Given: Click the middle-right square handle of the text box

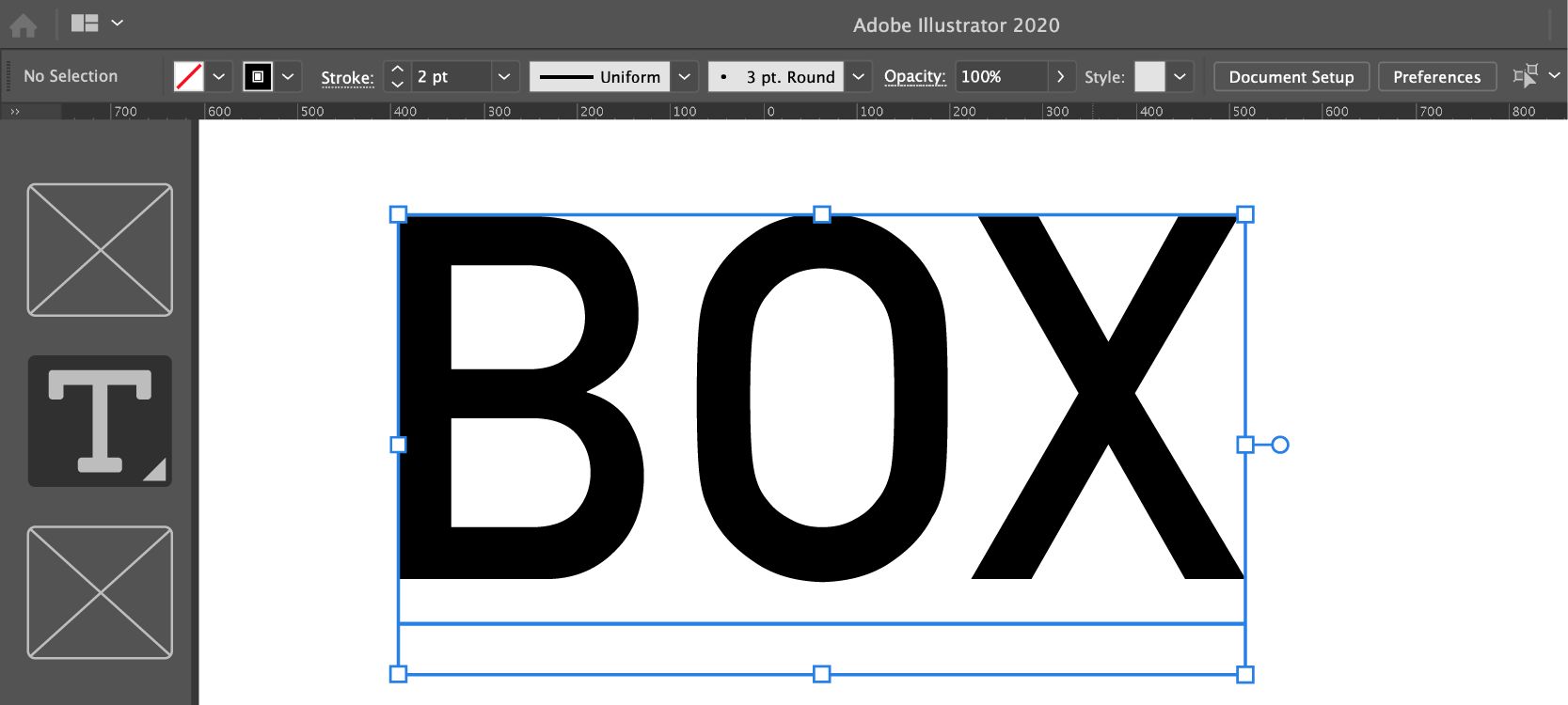Looking at the screenshot, I should (x=1245, y=445).
